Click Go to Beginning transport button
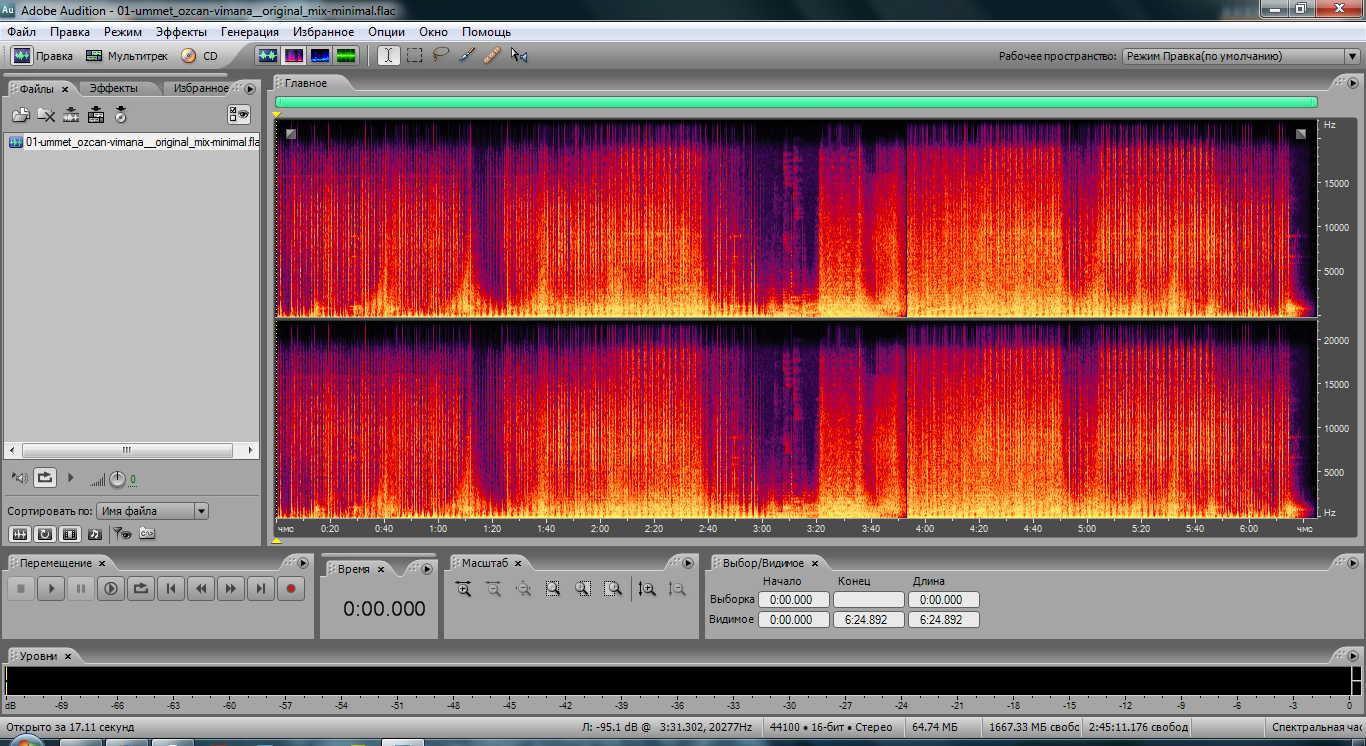The width and height of the screenshot is (1366, 746). tap(171, 589)
